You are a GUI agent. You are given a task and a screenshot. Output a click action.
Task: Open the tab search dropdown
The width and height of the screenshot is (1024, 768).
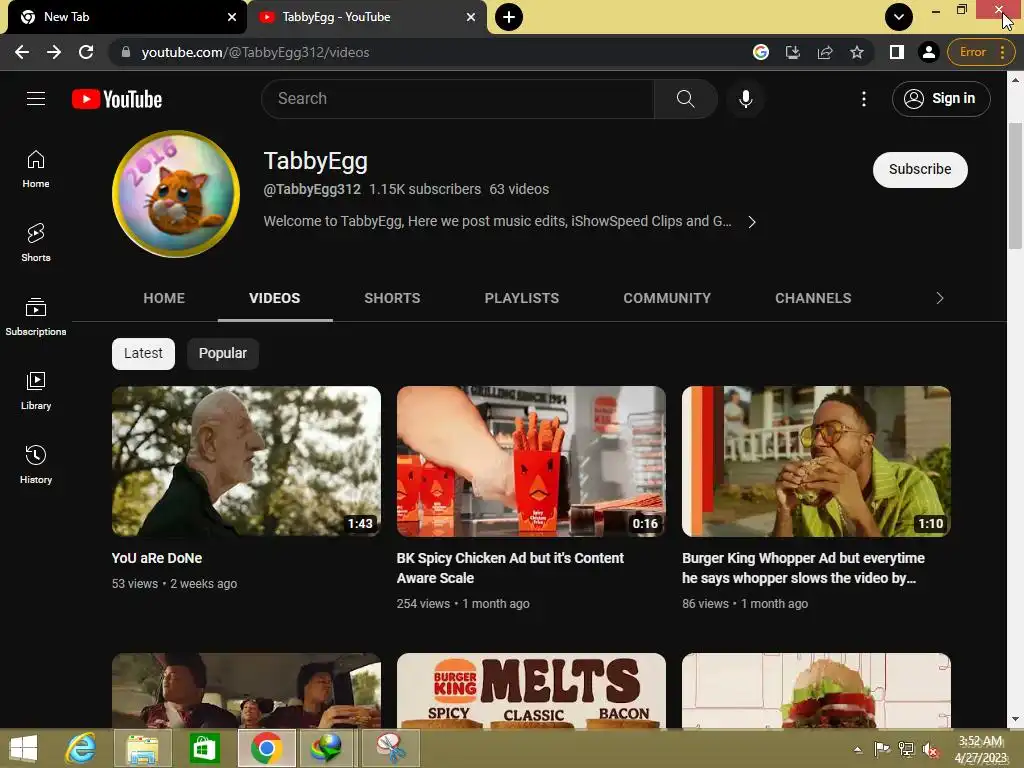tap(899, 17)
